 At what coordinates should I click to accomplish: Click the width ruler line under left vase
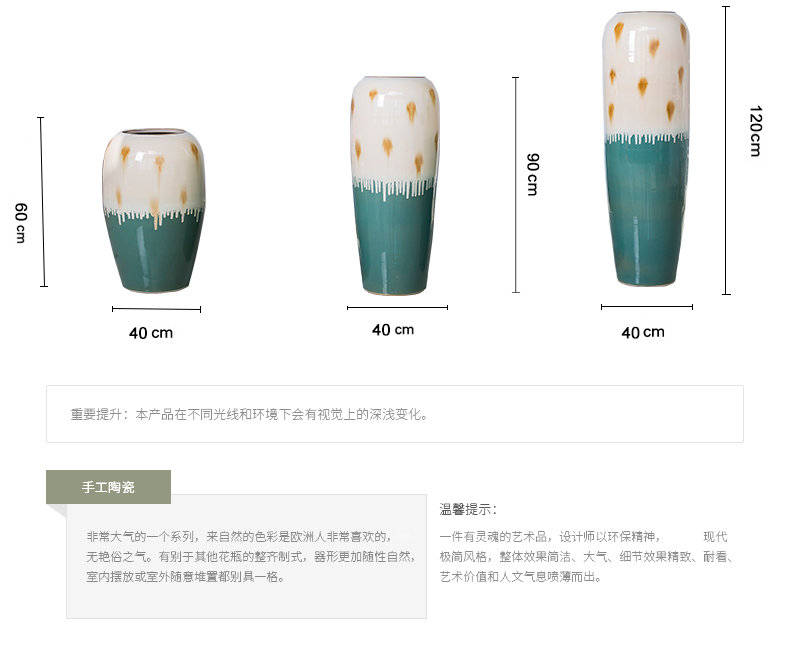click(156, 309)
